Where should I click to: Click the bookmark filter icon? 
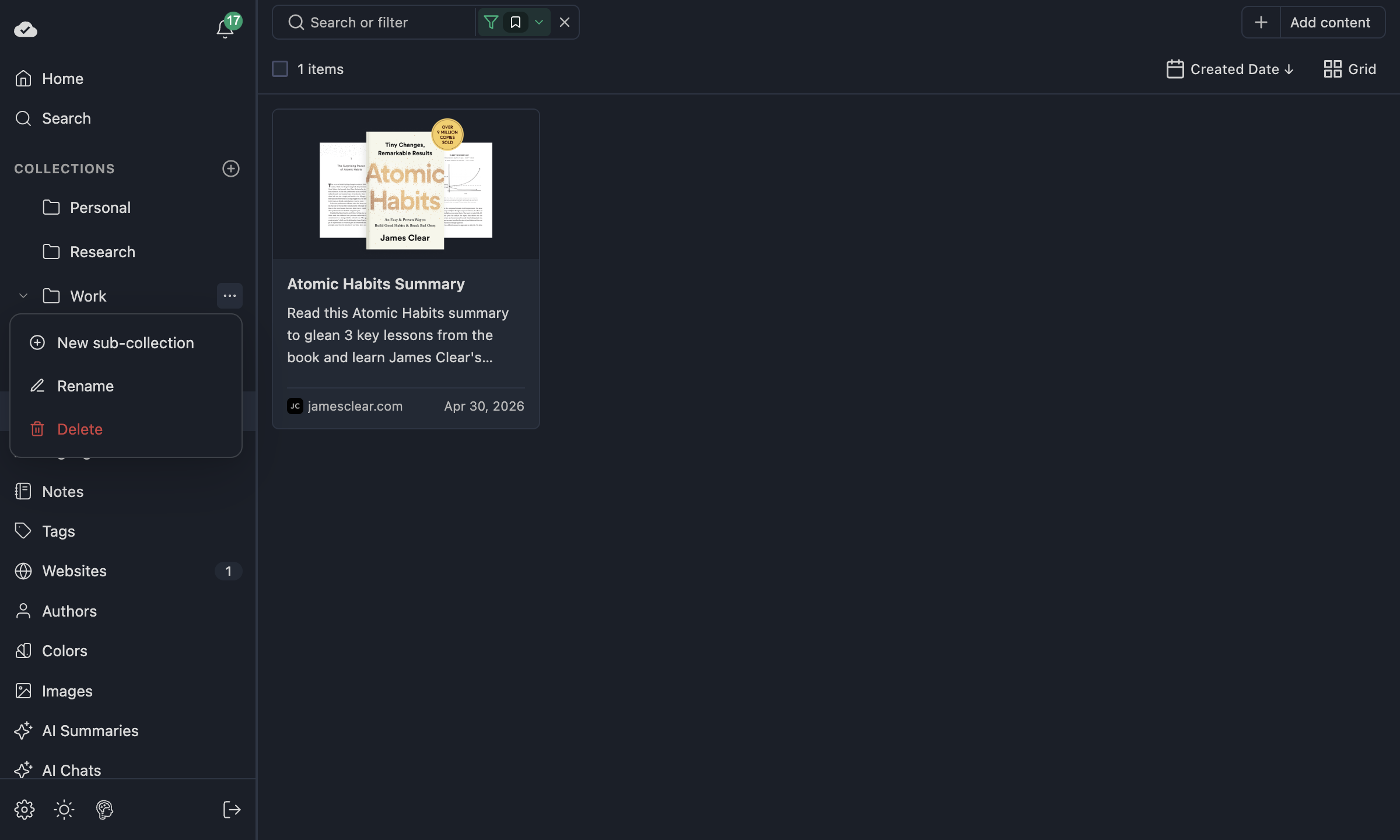pyautogui.click(x=516, y=22)
